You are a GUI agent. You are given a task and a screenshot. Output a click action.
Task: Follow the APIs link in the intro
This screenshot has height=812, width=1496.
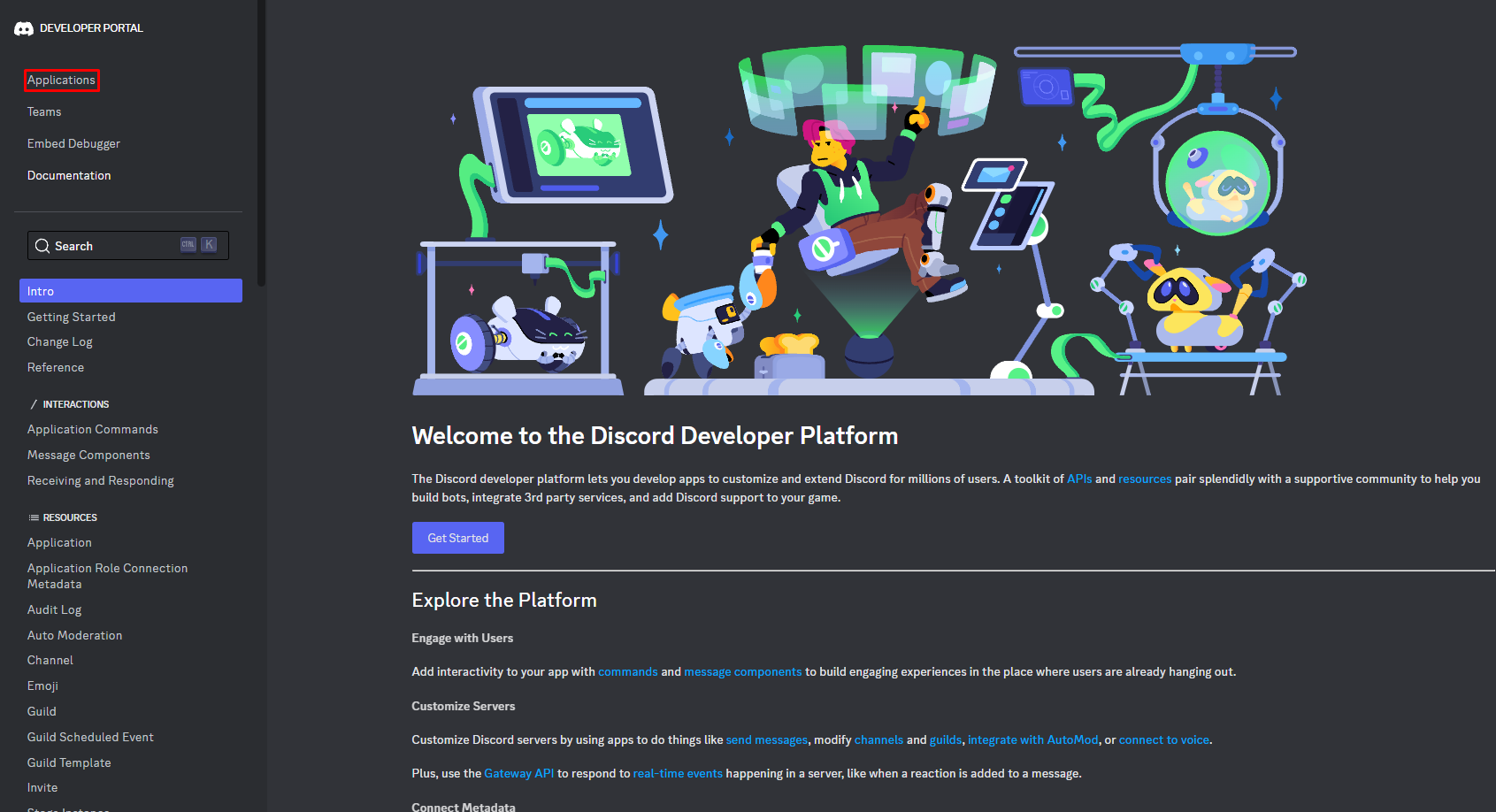pyautogui.click(x=1079, y=479)
